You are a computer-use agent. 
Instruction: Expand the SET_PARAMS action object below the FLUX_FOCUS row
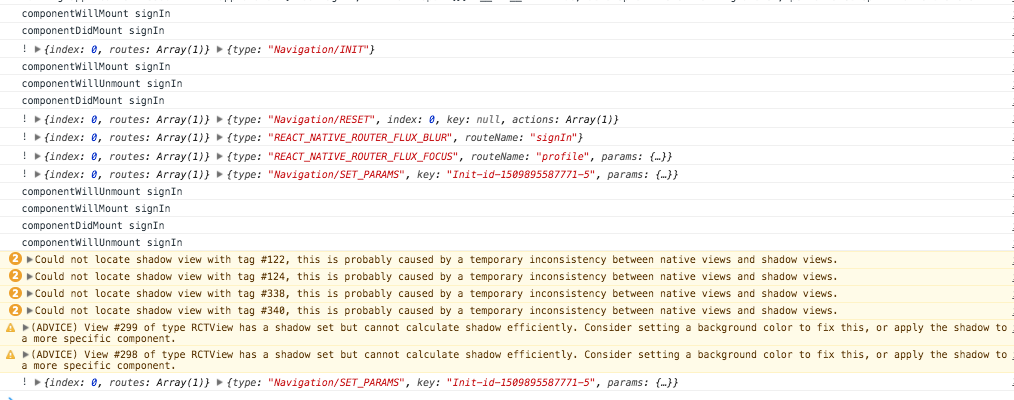tap(221, 174)
